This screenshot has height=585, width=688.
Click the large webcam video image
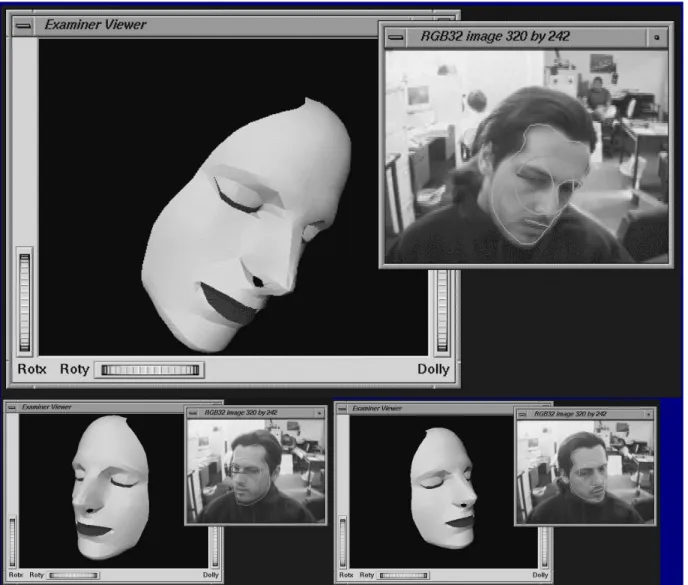click(526, 157)
